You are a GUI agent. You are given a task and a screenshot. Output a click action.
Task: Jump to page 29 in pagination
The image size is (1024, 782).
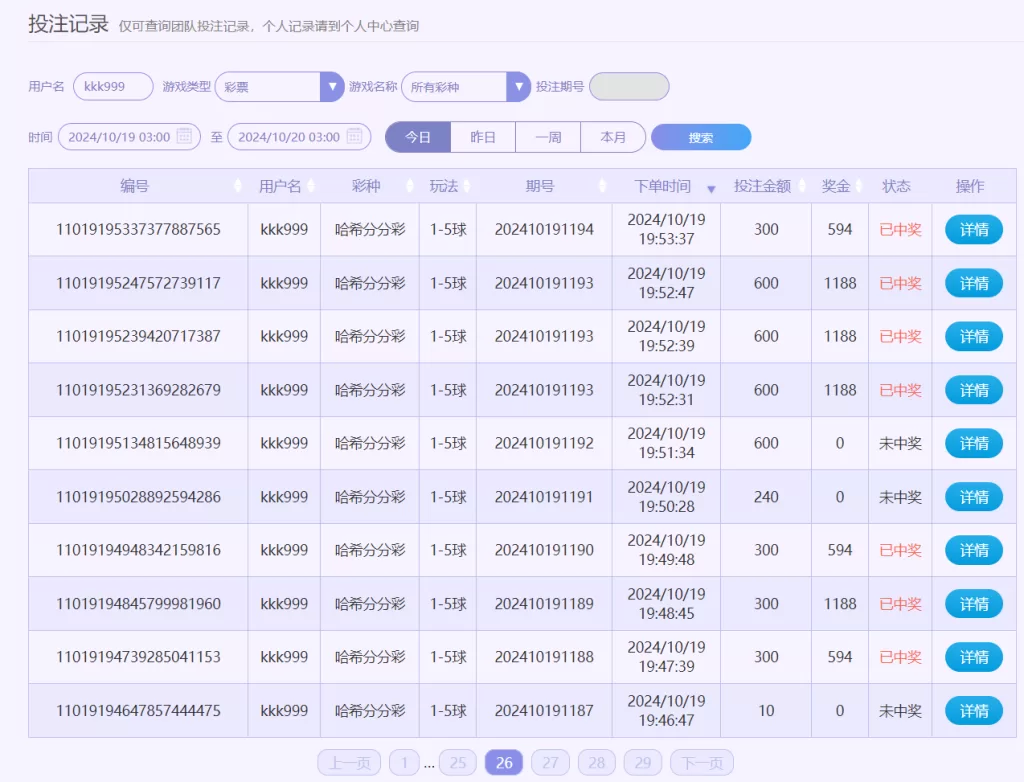(x=643, y=762)
